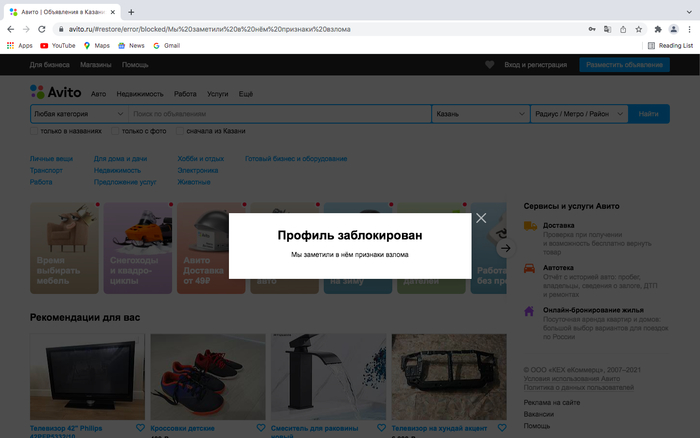The image size is (700, 438).
Task: Open the Maps bookmark
Action: tap(96, 46)
